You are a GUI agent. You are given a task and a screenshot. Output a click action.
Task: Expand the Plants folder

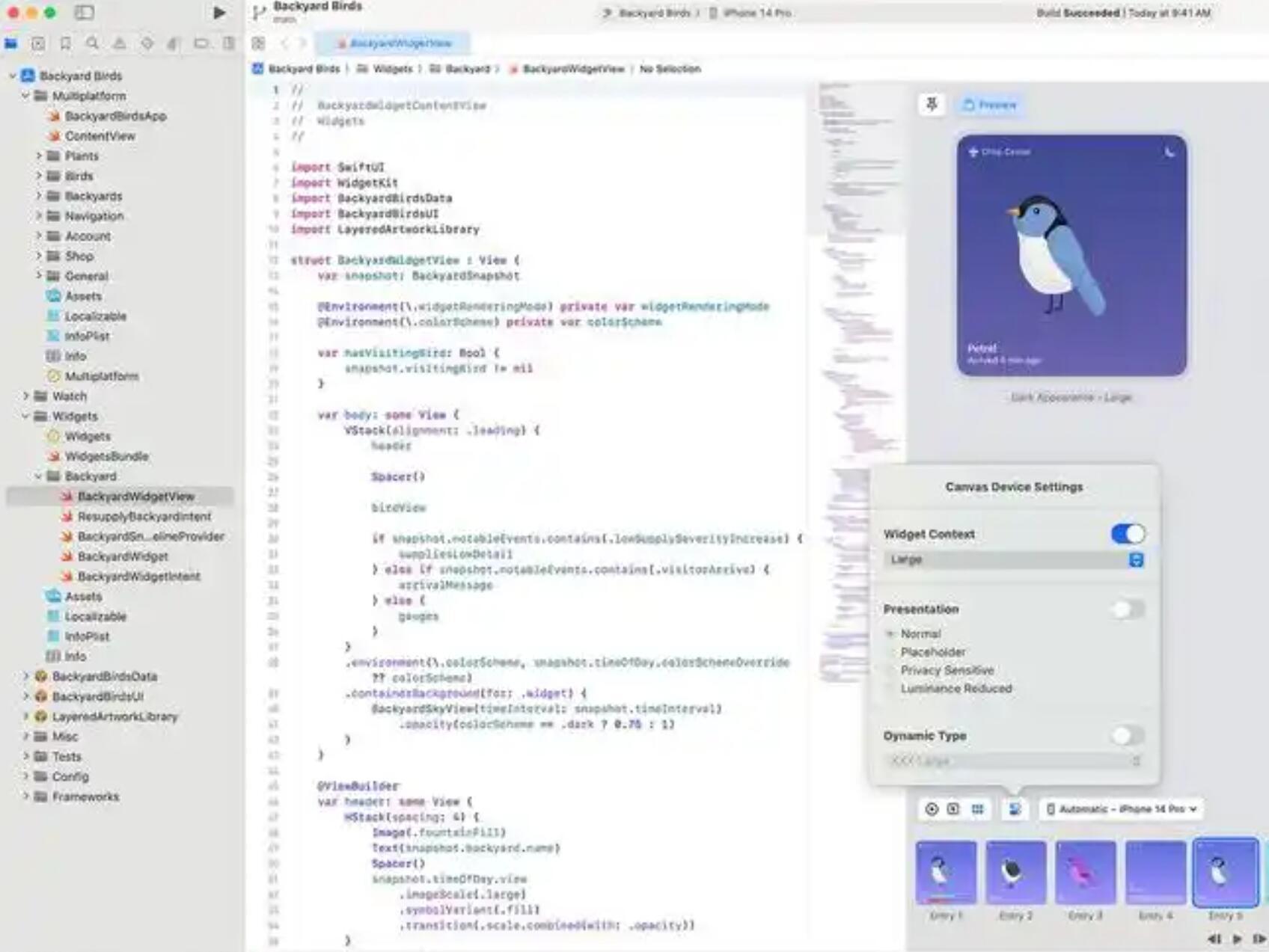coord(39,156)
